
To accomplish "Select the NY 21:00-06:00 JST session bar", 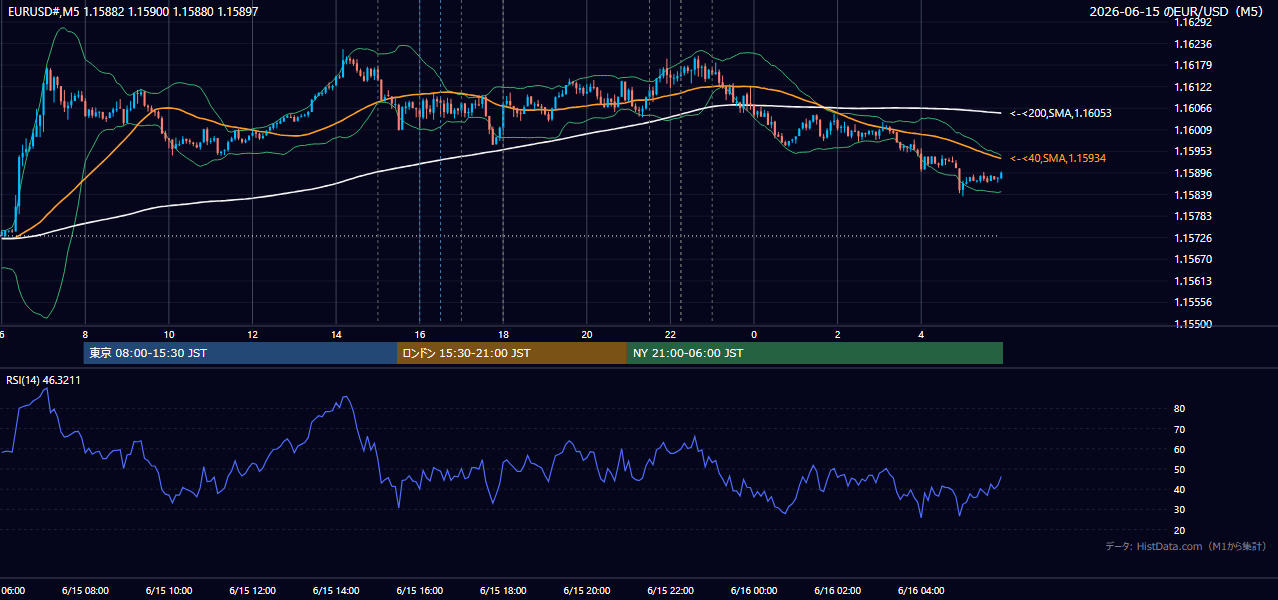I will 815,353.
